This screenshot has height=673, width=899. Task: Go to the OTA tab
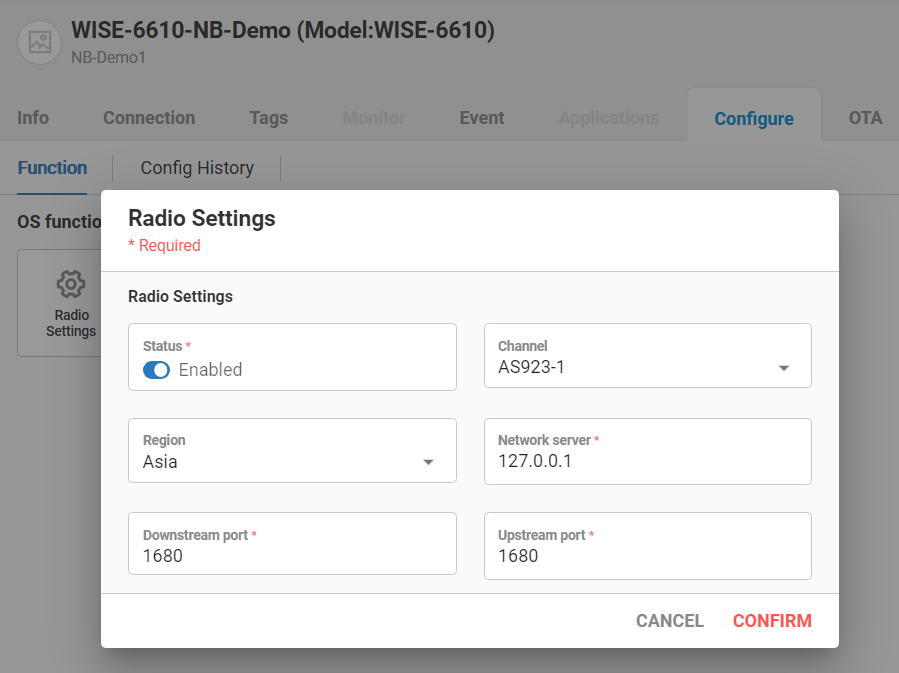click(x=862, y=117)
